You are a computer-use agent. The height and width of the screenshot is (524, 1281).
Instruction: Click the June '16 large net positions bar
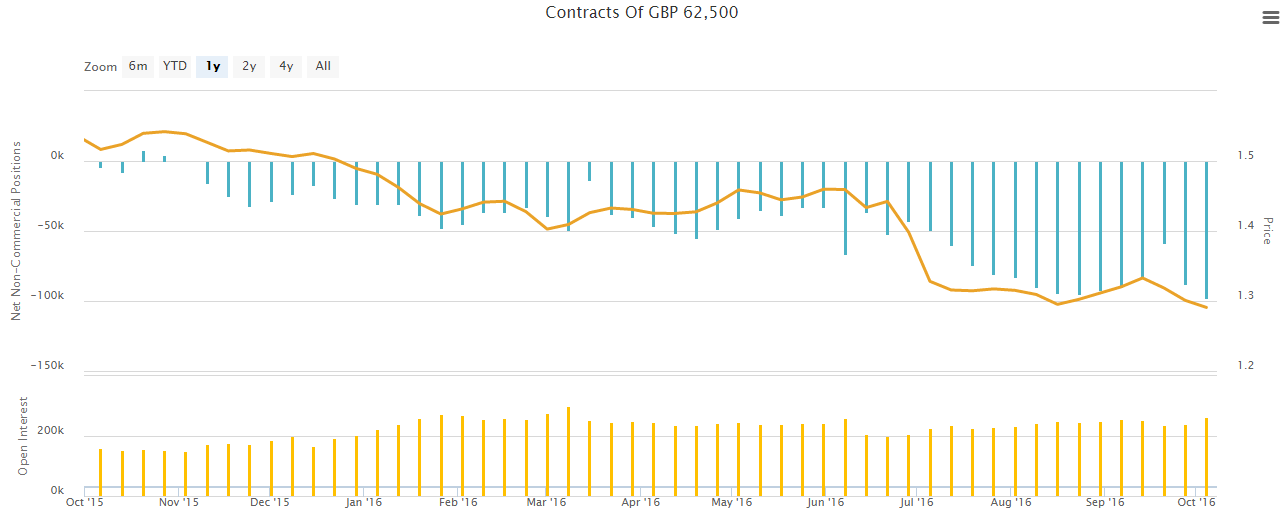pos(845,208)
